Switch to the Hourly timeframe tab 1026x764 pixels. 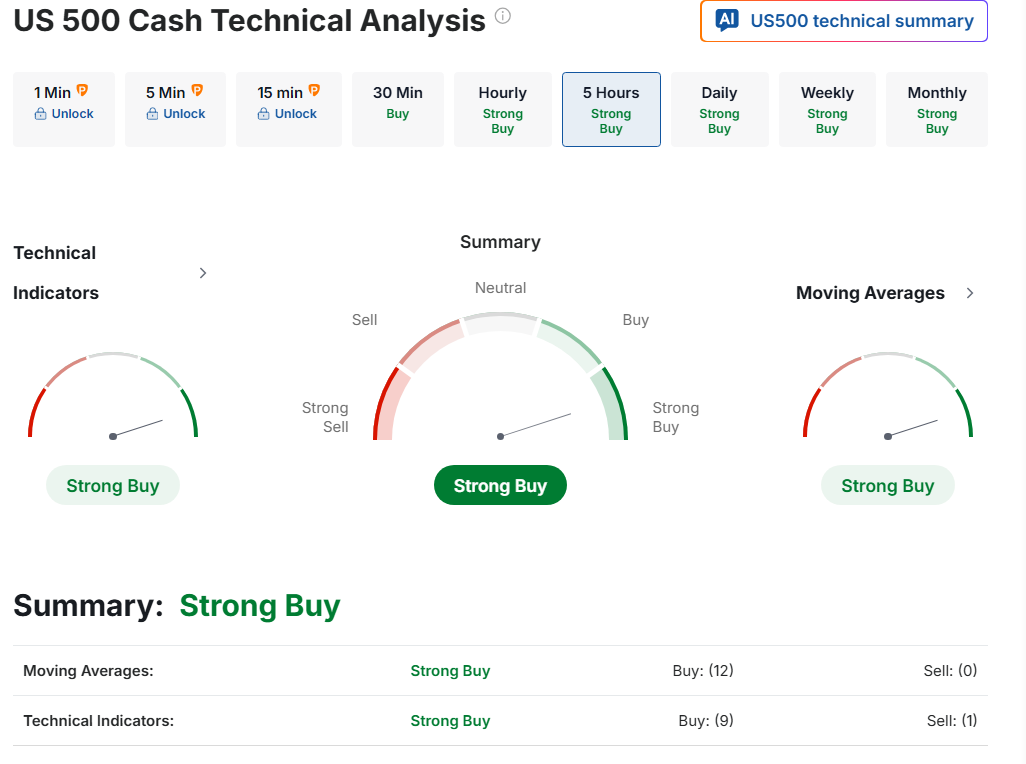[x=502, y=109]
